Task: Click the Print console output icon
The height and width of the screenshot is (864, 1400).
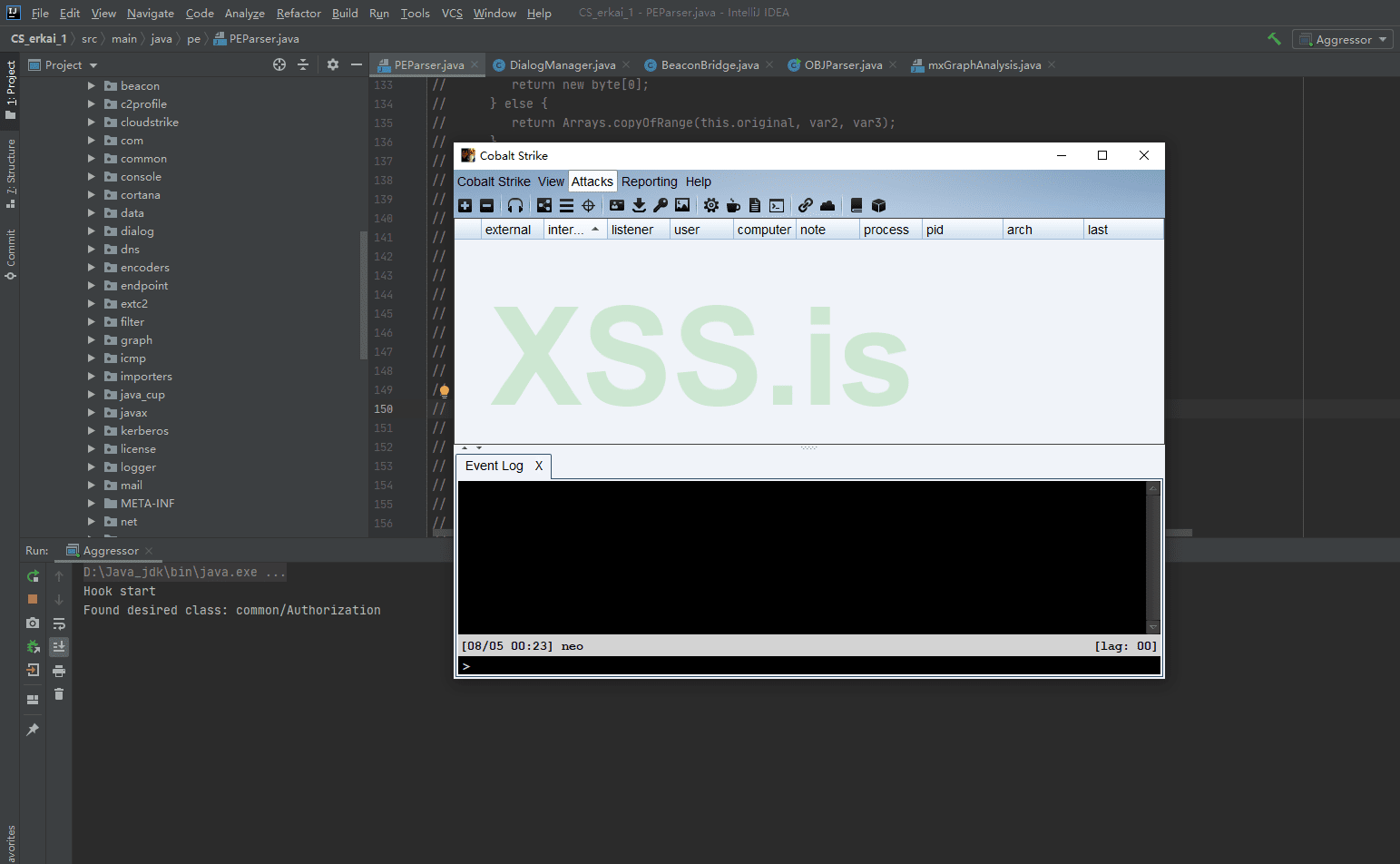Action: click(59, 671)
